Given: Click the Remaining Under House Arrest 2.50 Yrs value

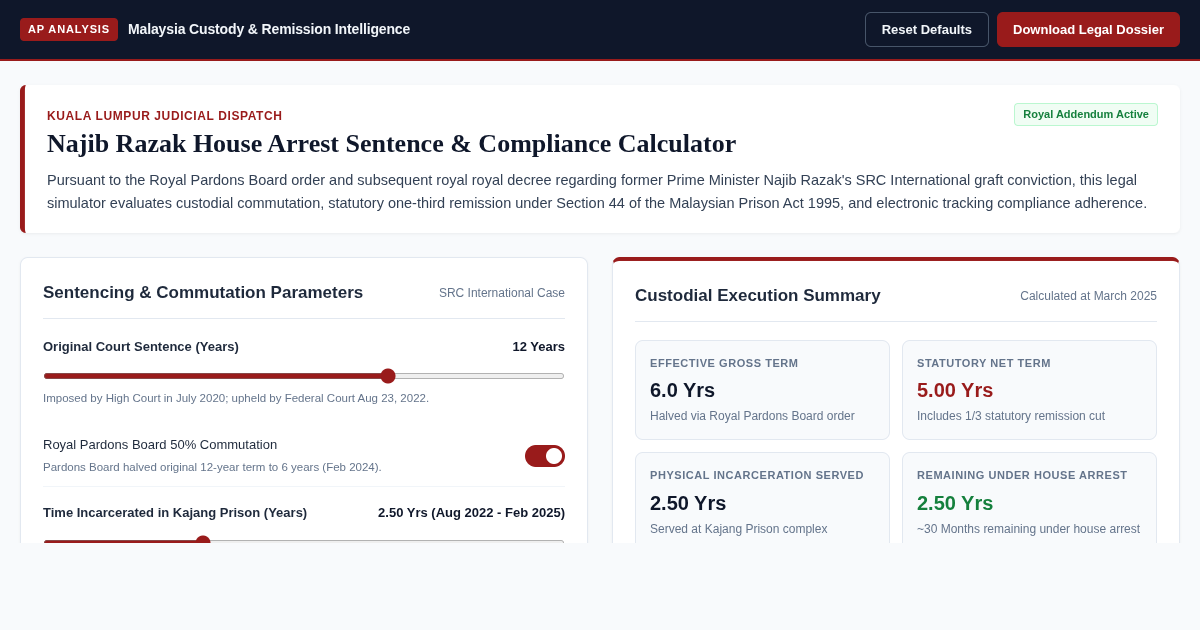Looking at the screenshot, I should click(x=955, y=503).
